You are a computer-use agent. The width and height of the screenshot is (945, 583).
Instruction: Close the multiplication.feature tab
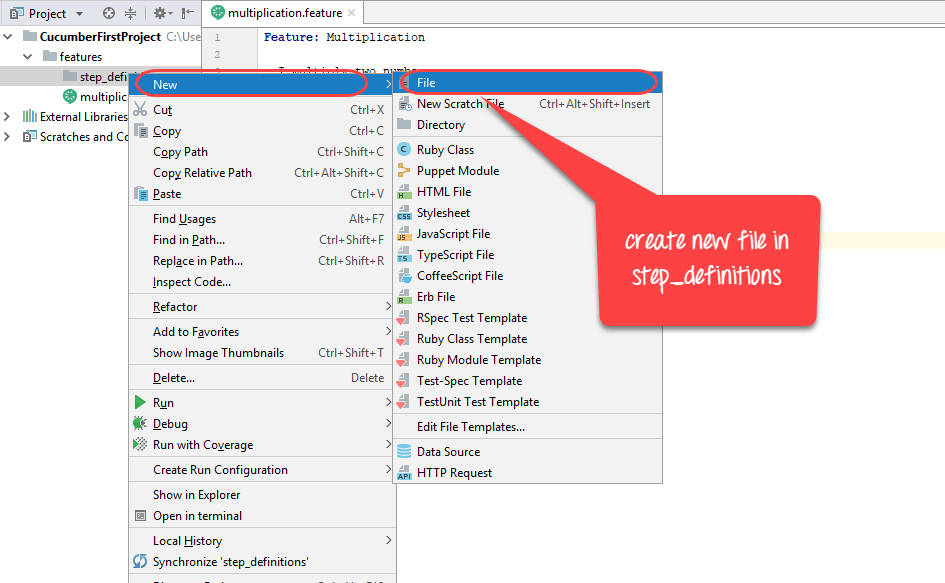351,13
